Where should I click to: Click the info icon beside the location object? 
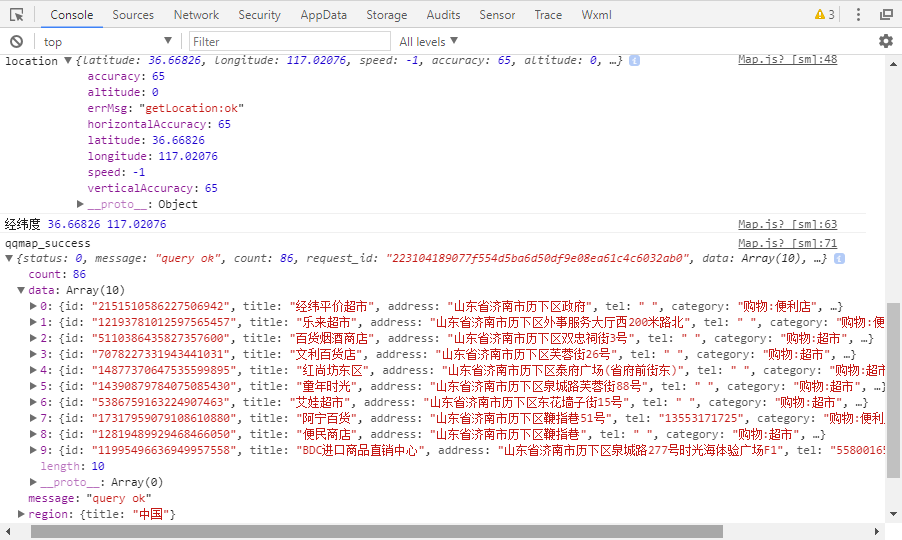click(x=635, y=61)
